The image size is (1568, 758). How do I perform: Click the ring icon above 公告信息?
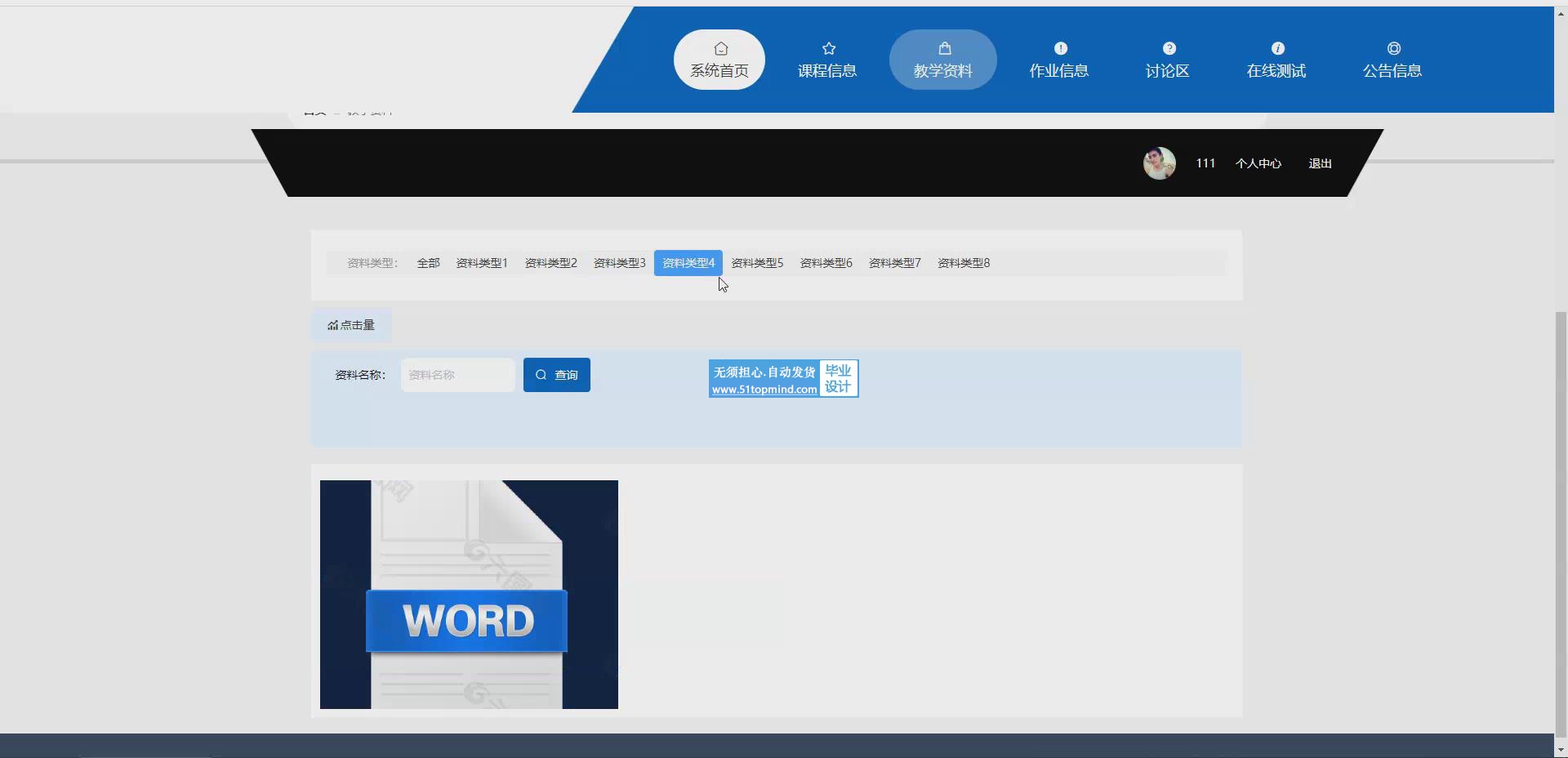(x=1393, y=48)
